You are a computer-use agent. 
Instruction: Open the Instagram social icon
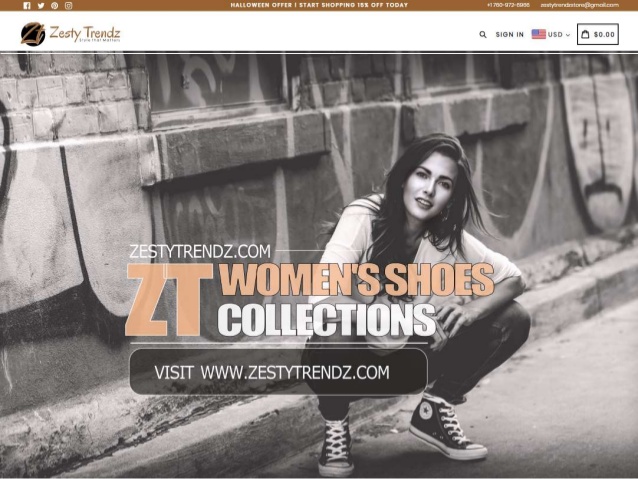69,6
